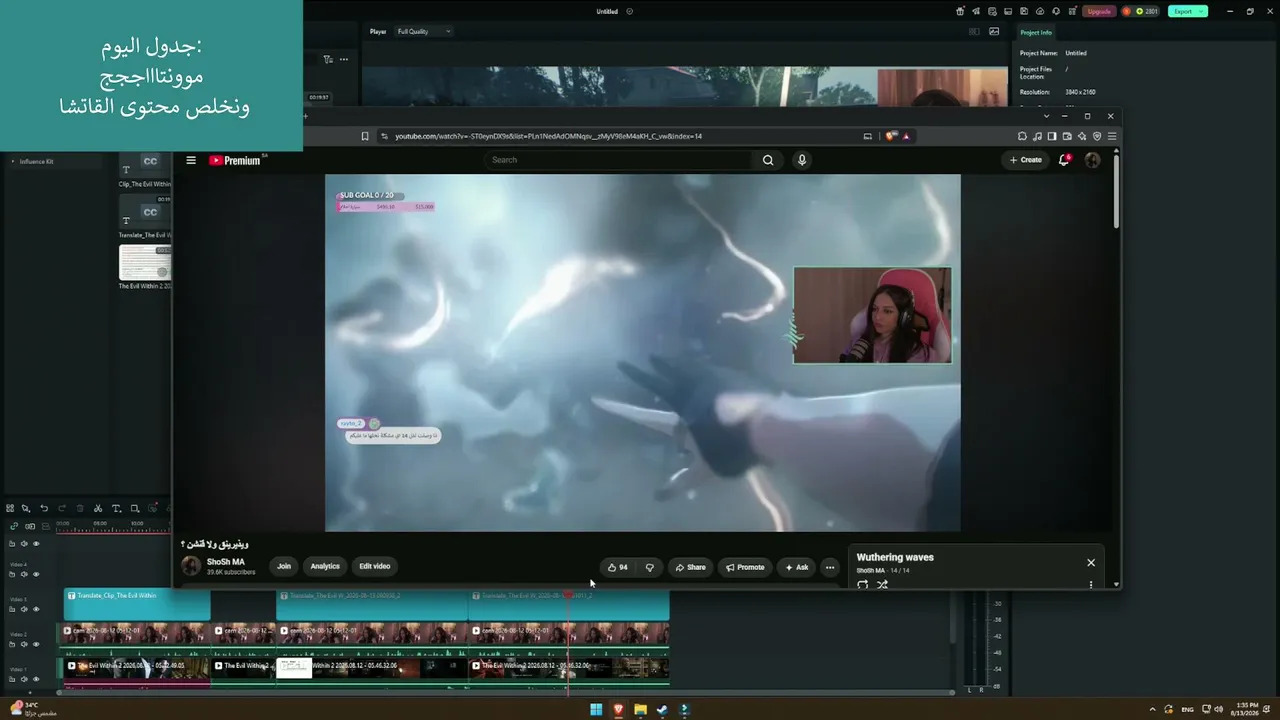Hide the Video 3 track
Viewport: 1280px width, 720px height.
[36, 609]
